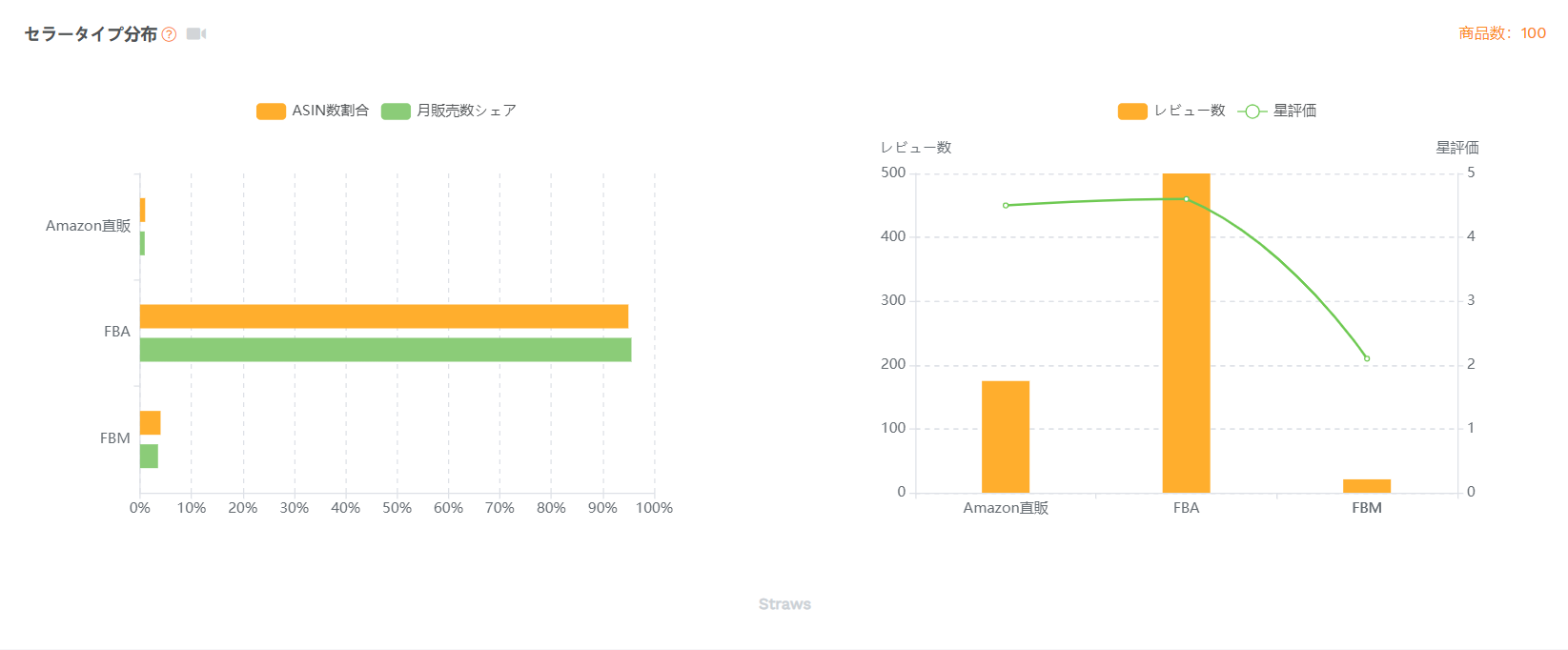Toggle ASIN数割合 legend series
1568x650 pixels.
coord(313,111)
